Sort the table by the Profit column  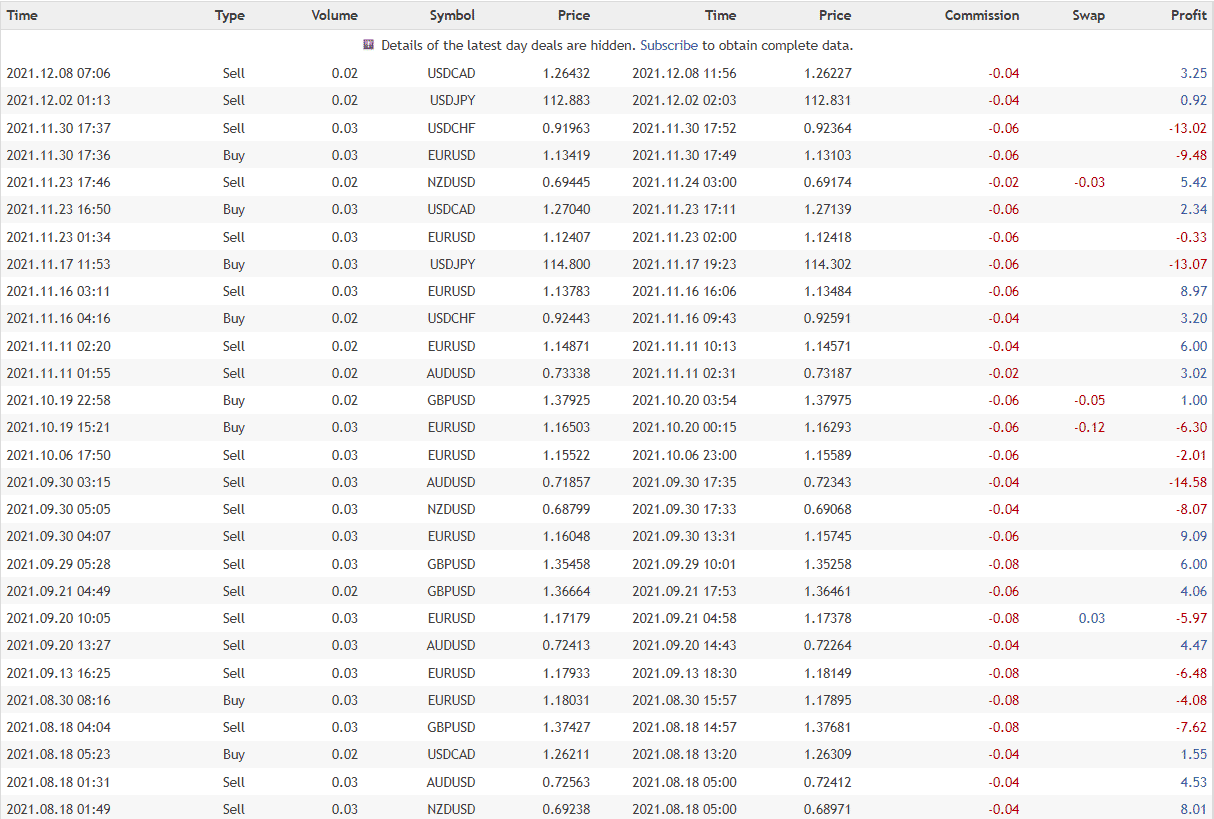click(x=1188, y=15)
